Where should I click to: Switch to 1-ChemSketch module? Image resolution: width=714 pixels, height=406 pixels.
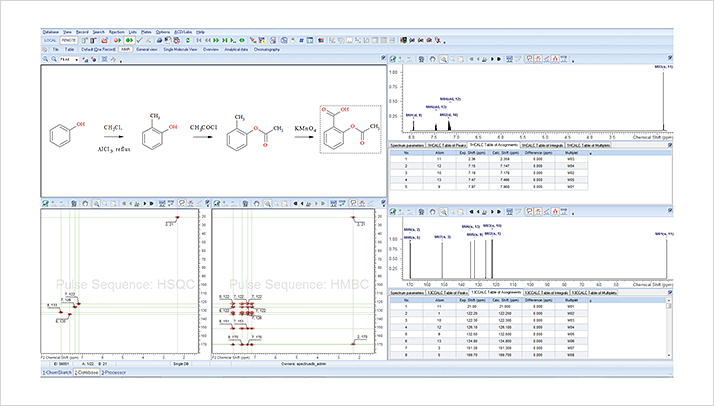(57, 372)
